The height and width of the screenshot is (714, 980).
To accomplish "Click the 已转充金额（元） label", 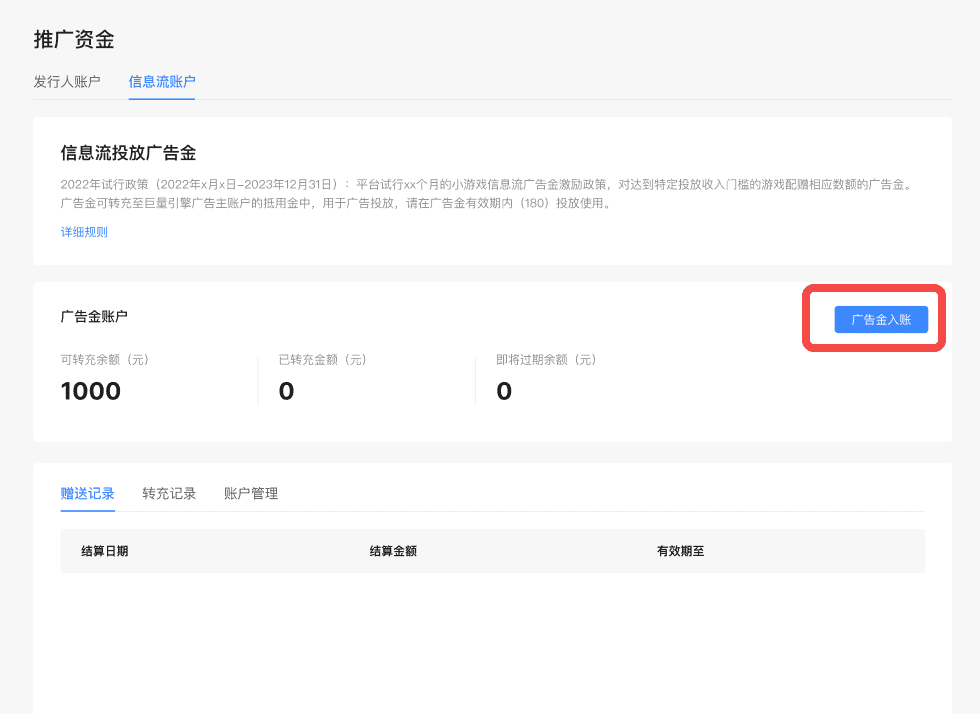I will 323,360.
